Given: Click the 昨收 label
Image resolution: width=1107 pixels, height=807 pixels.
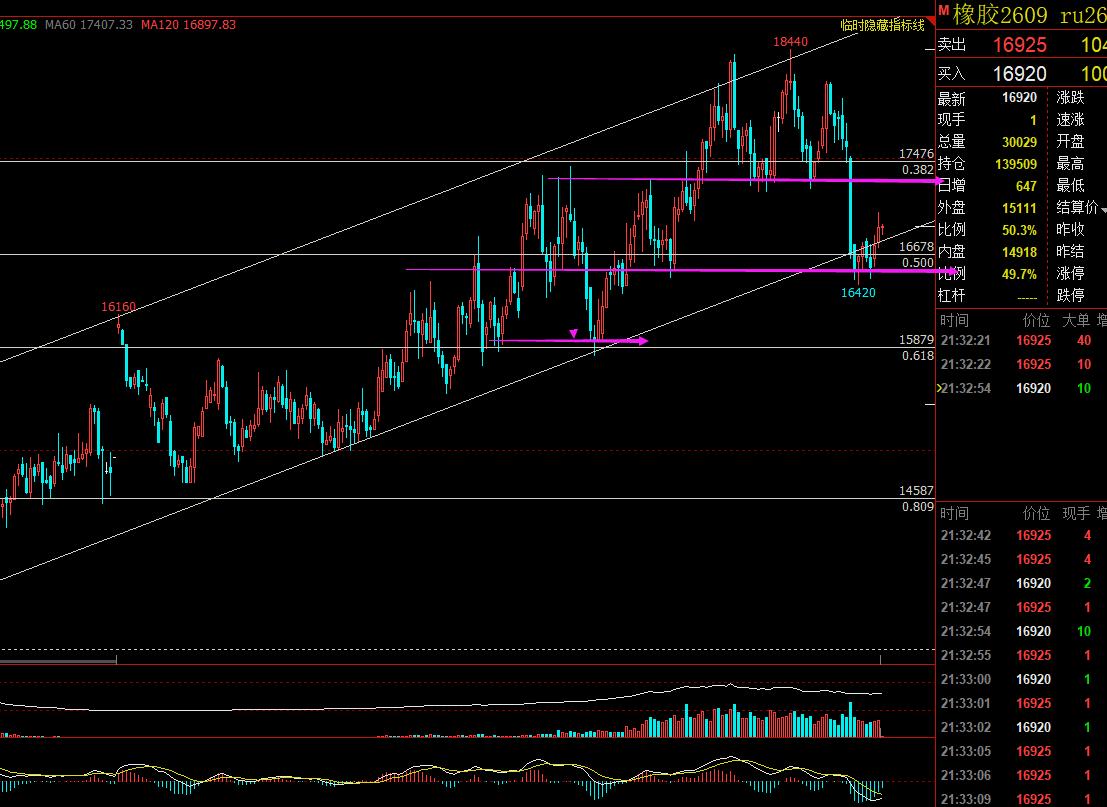Looking at the screenshot, I should [x=1070, y=229].
